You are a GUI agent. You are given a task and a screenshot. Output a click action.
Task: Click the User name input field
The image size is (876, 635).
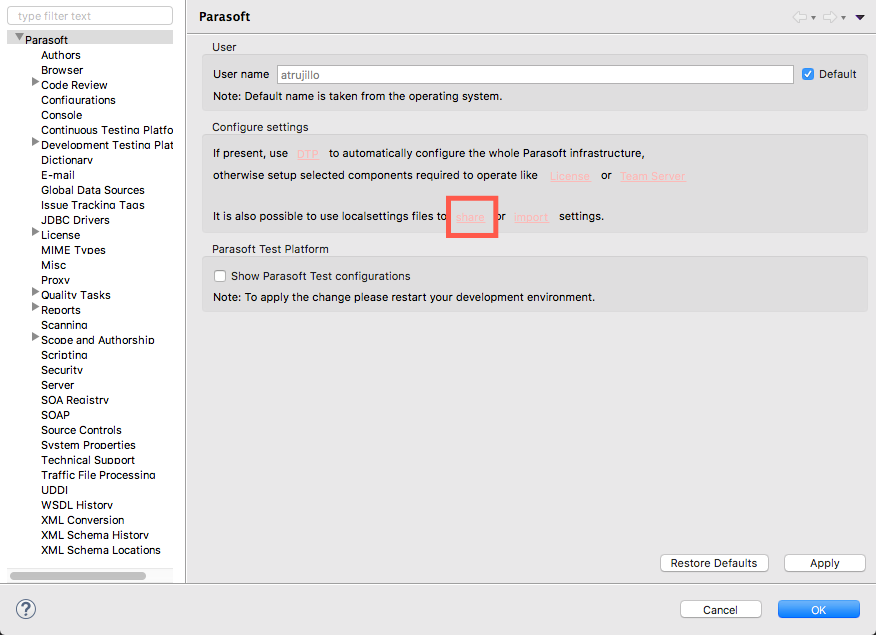click(535, 74)
